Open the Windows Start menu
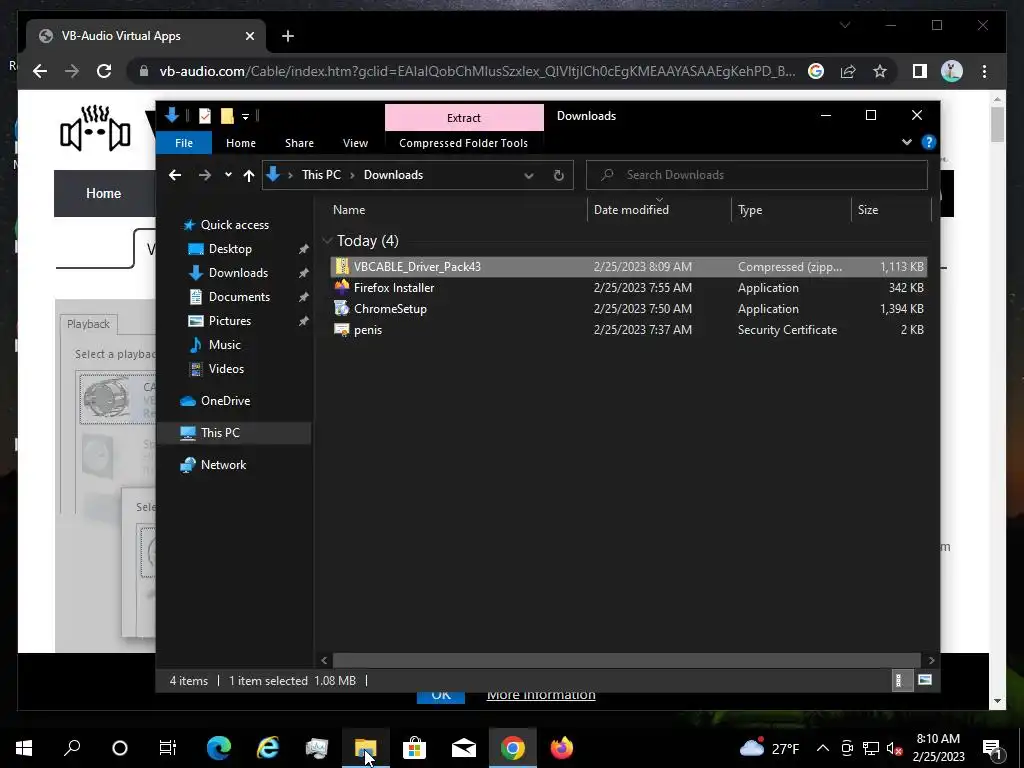The width and height of the screenshot is (1024, 768). tap(24, 748)
